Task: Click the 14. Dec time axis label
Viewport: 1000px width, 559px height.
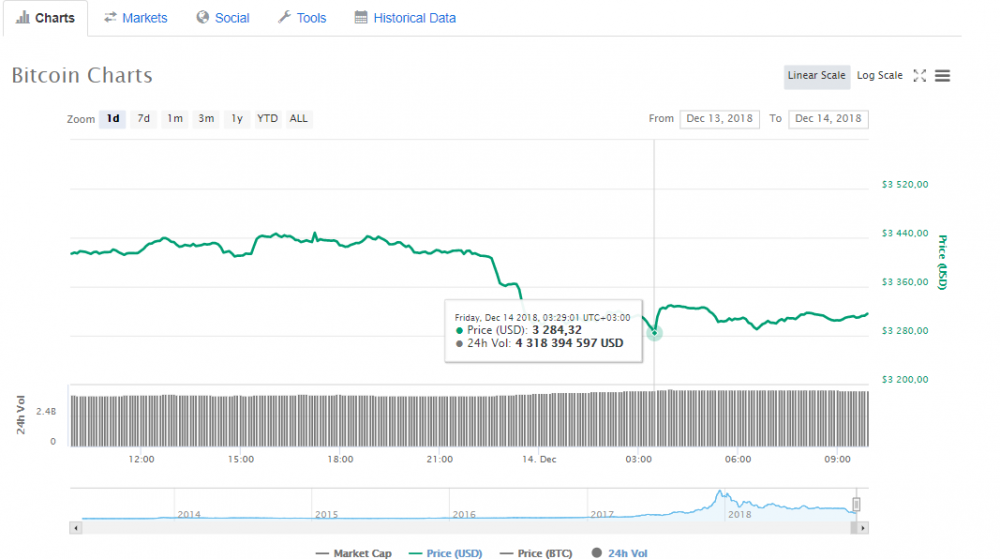Action: [x=539, y=459]
